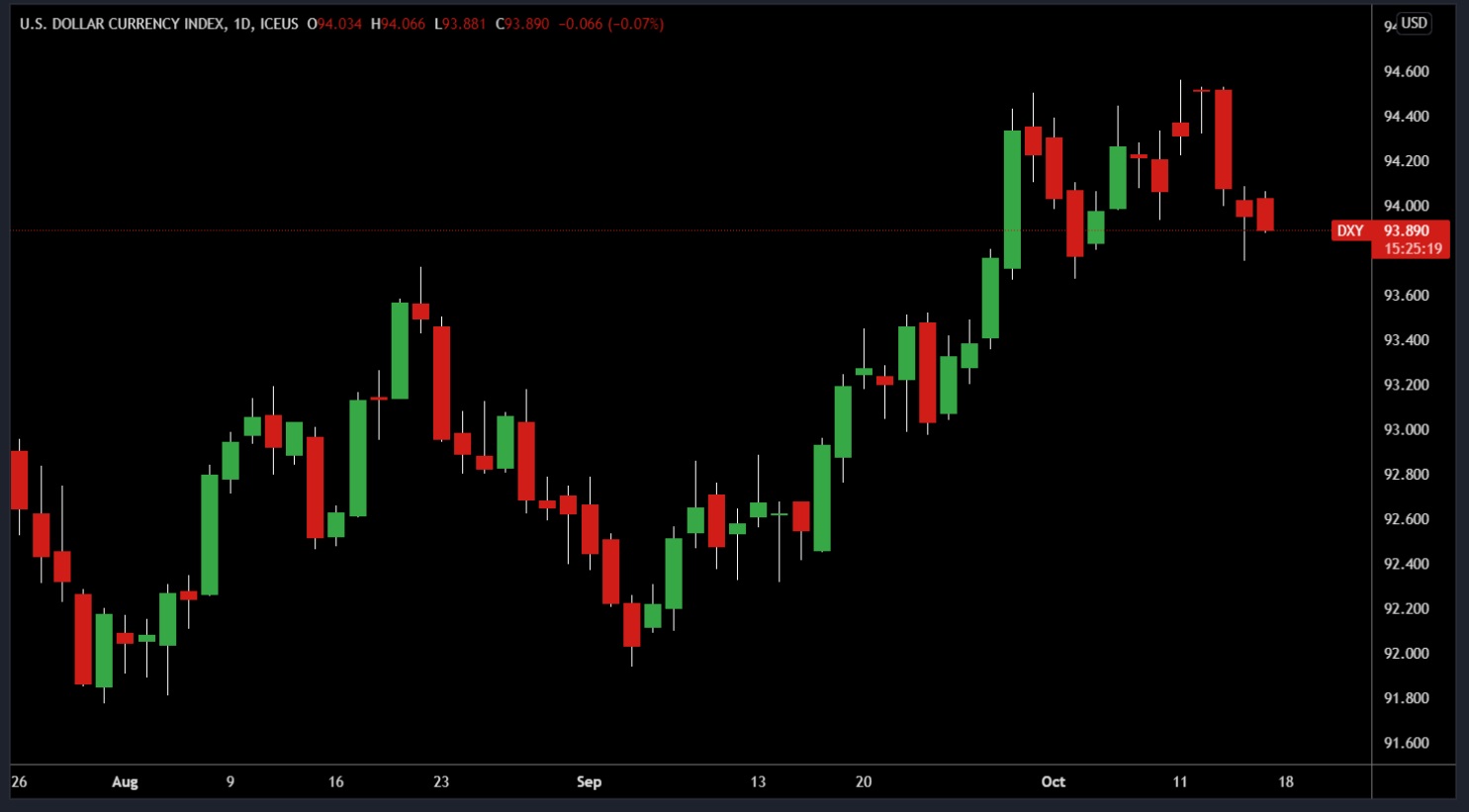
Task: Click the 1D interval label in legend
Action: tap(242, 24)
